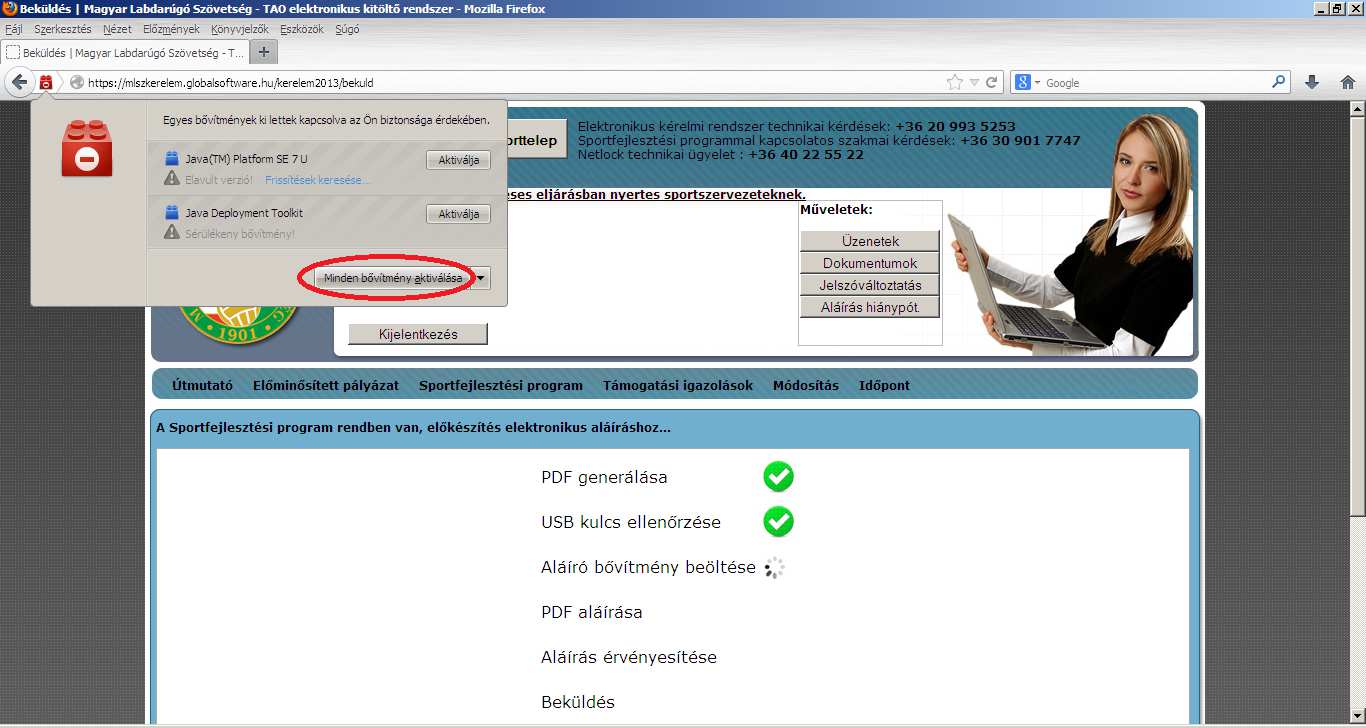The image size is (1366, 728).
Task: Click the red plugin-blocked icon in address bar
Action: [x=46, y=83]
